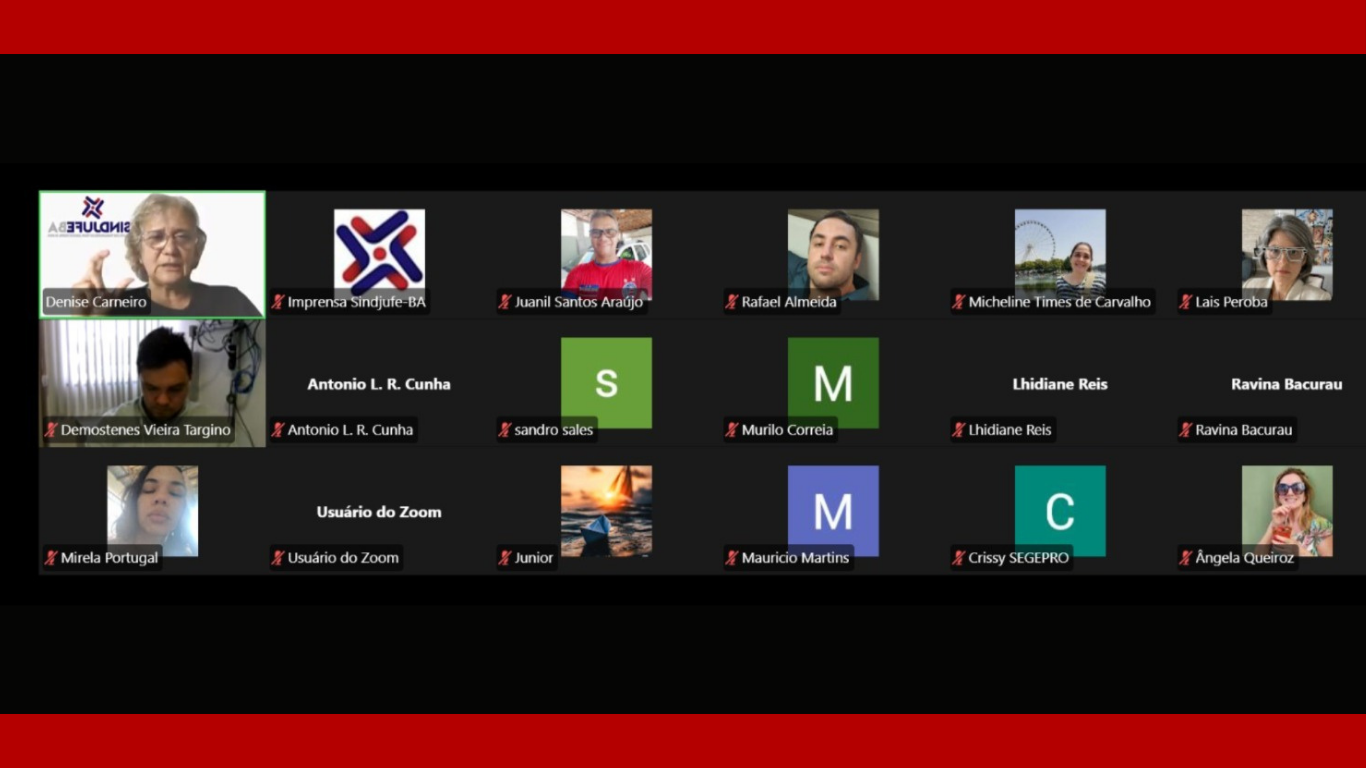Click Ângela Queiroz's profile photo
Image resolution: width=1366 pixels, height=768 pixels.
(x=1287, y=508)
